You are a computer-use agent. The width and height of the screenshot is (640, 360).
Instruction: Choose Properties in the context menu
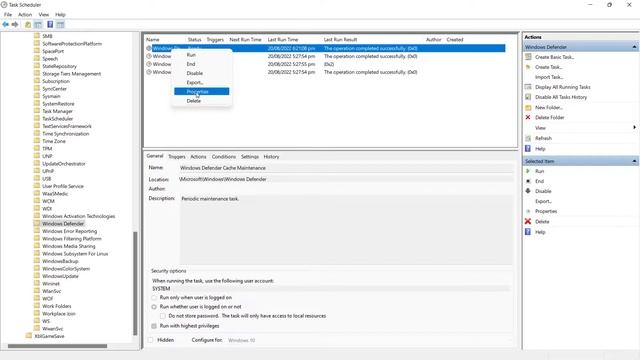(202, 91)
